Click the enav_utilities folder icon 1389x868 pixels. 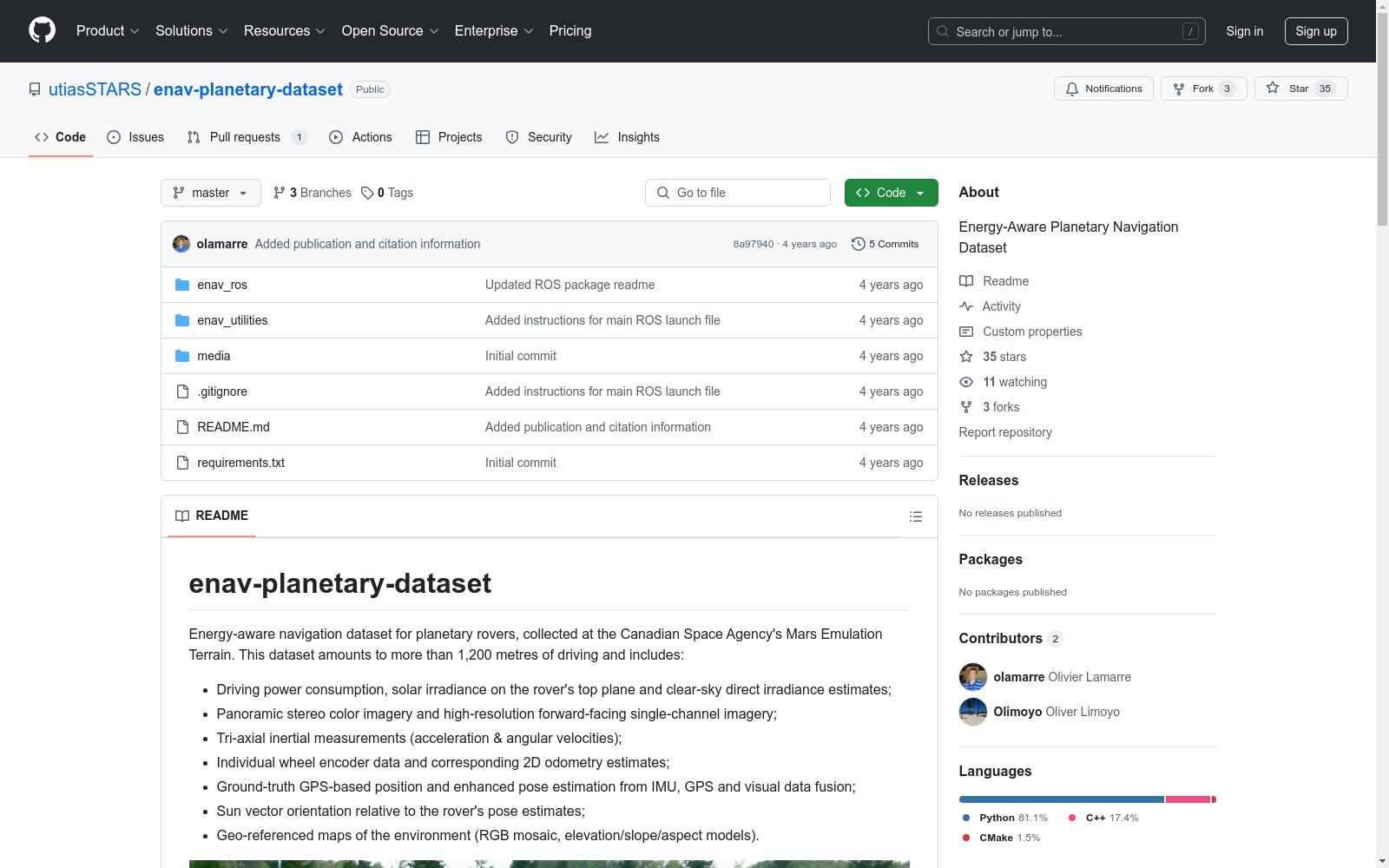(x=182, y=320)
